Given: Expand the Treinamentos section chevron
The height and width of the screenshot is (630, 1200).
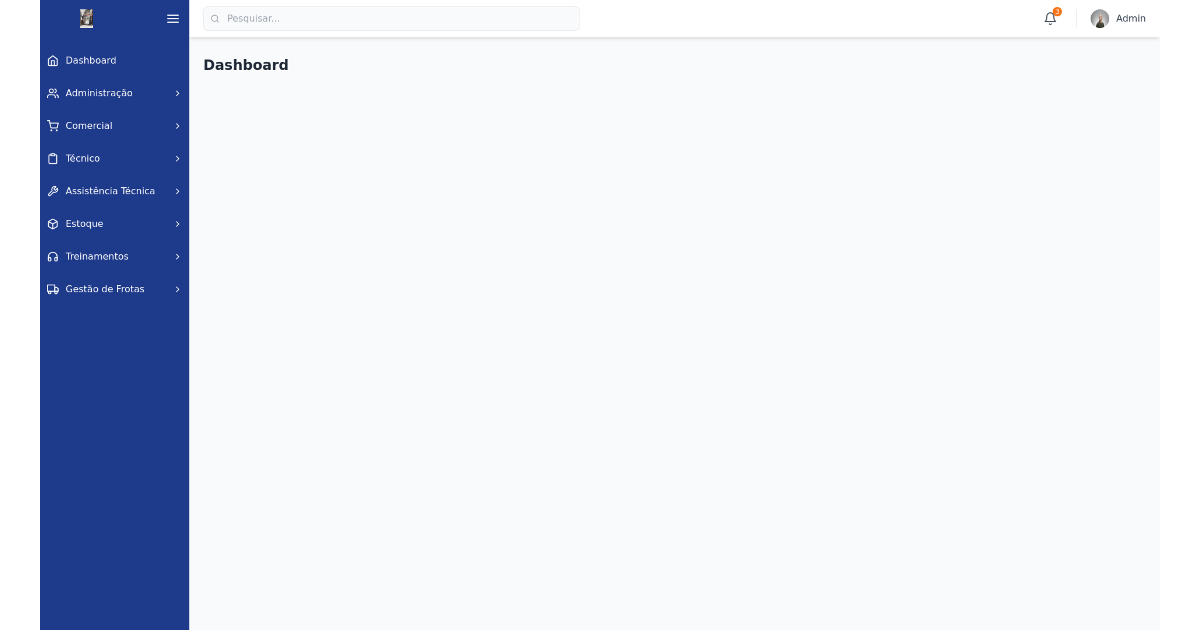Looking at the screenshot, I should click(x=177, y=256).
